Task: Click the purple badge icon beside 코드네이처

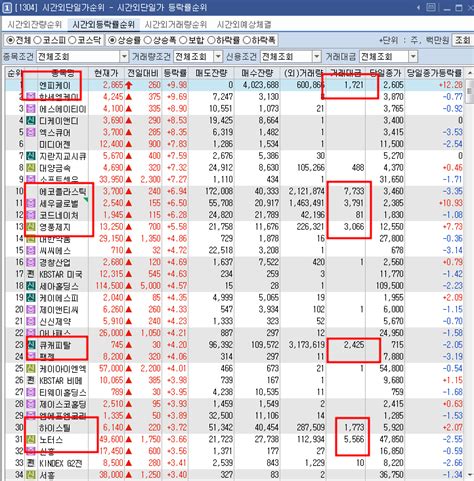Action: coord(31,215)
